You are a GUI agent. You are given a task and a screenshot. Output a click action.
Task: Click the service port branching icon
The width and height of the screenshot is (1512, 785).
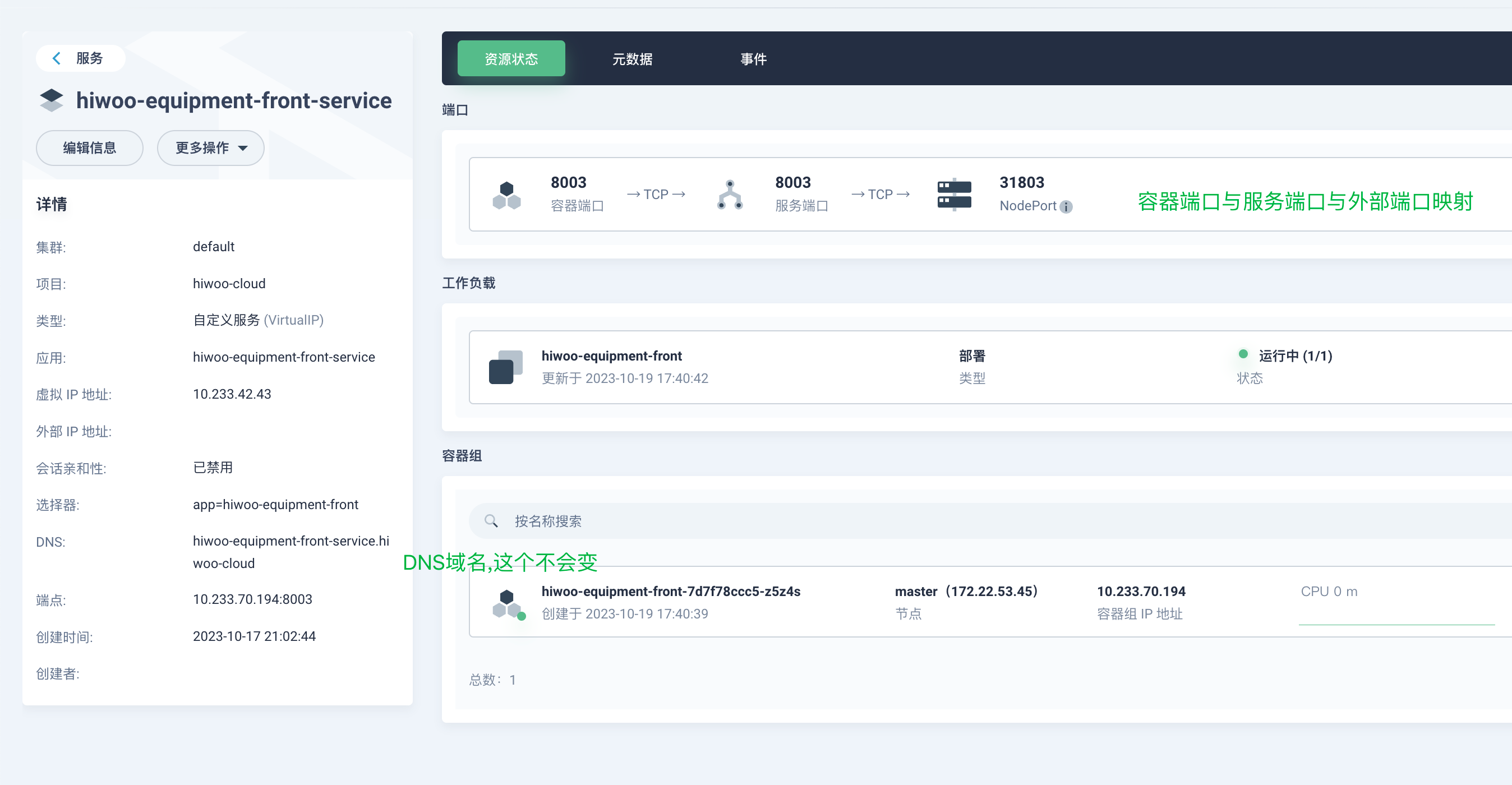(730, 195)
